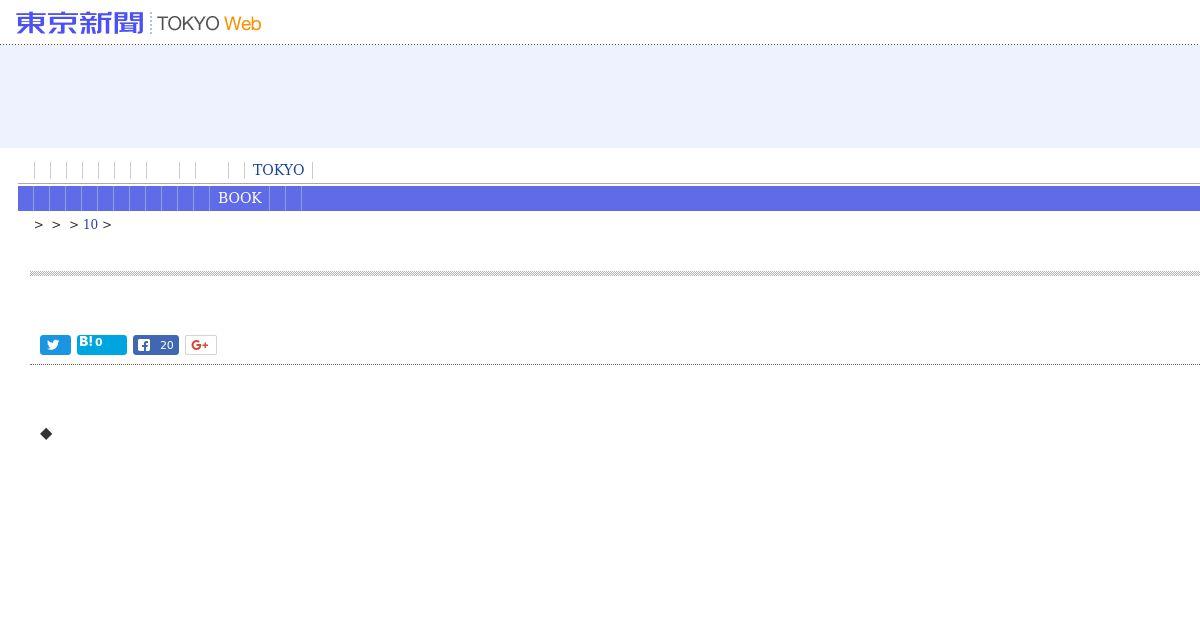1200x630 pixels.
Task: Click the first breadcrumb arrow separator
Action: (x=39, y=225)
